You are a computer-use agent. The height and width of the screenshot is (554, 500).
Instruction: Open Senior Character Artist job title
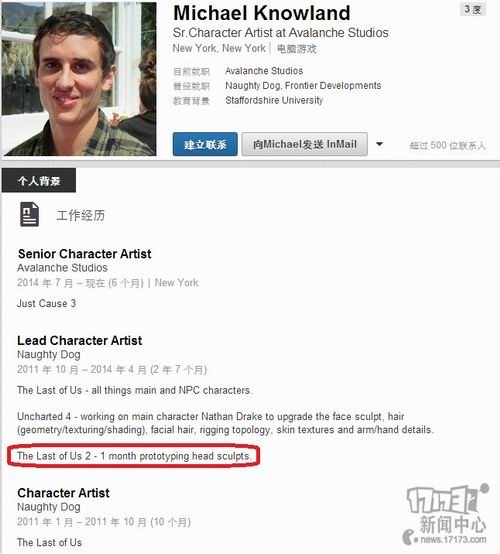[85, 254]
